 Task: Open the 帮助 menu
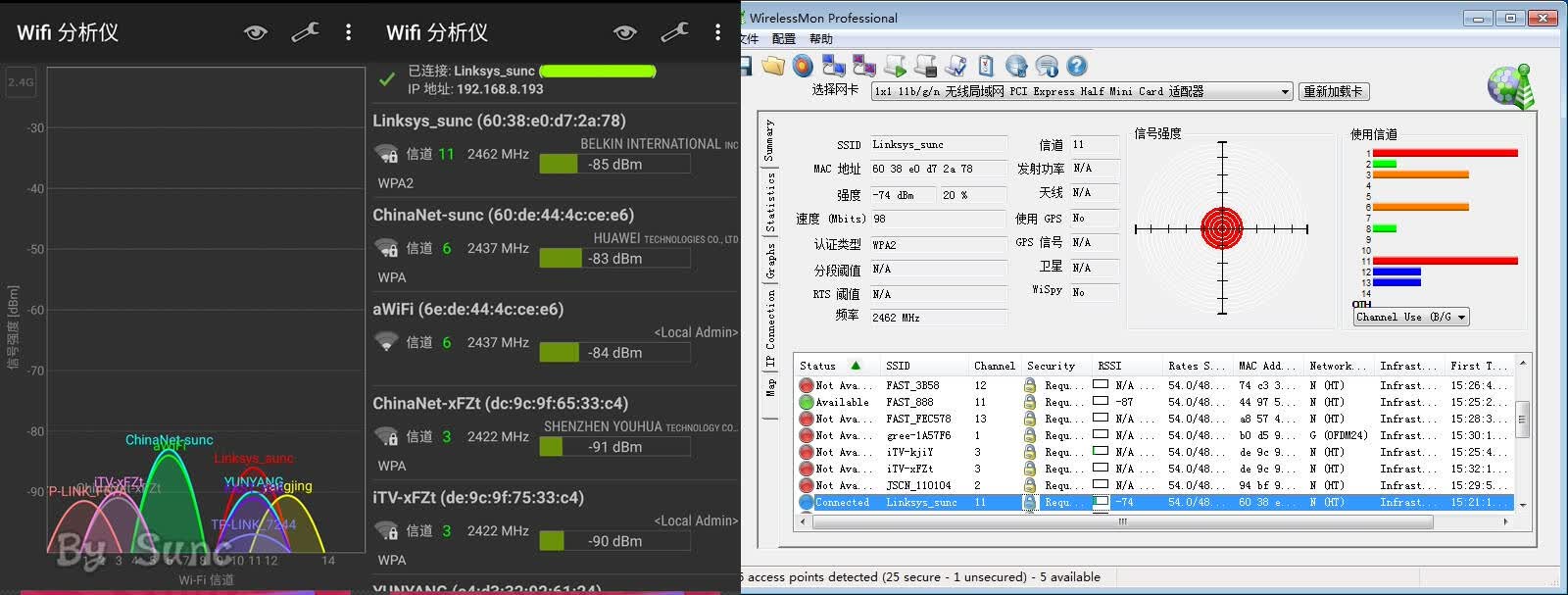click(x=821, y=39)
